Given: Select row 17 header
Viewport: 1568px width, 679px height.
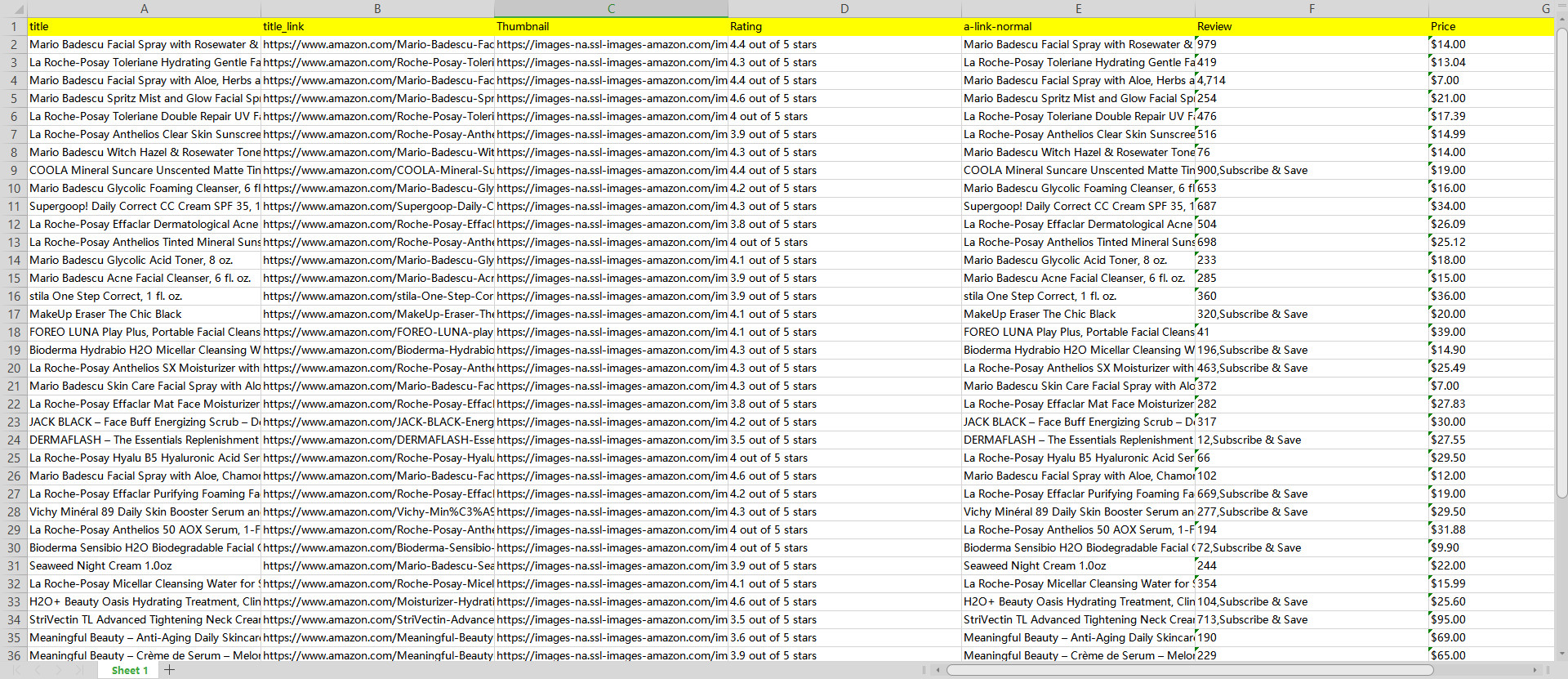Looking at the screenshot, I should [13, 314].
